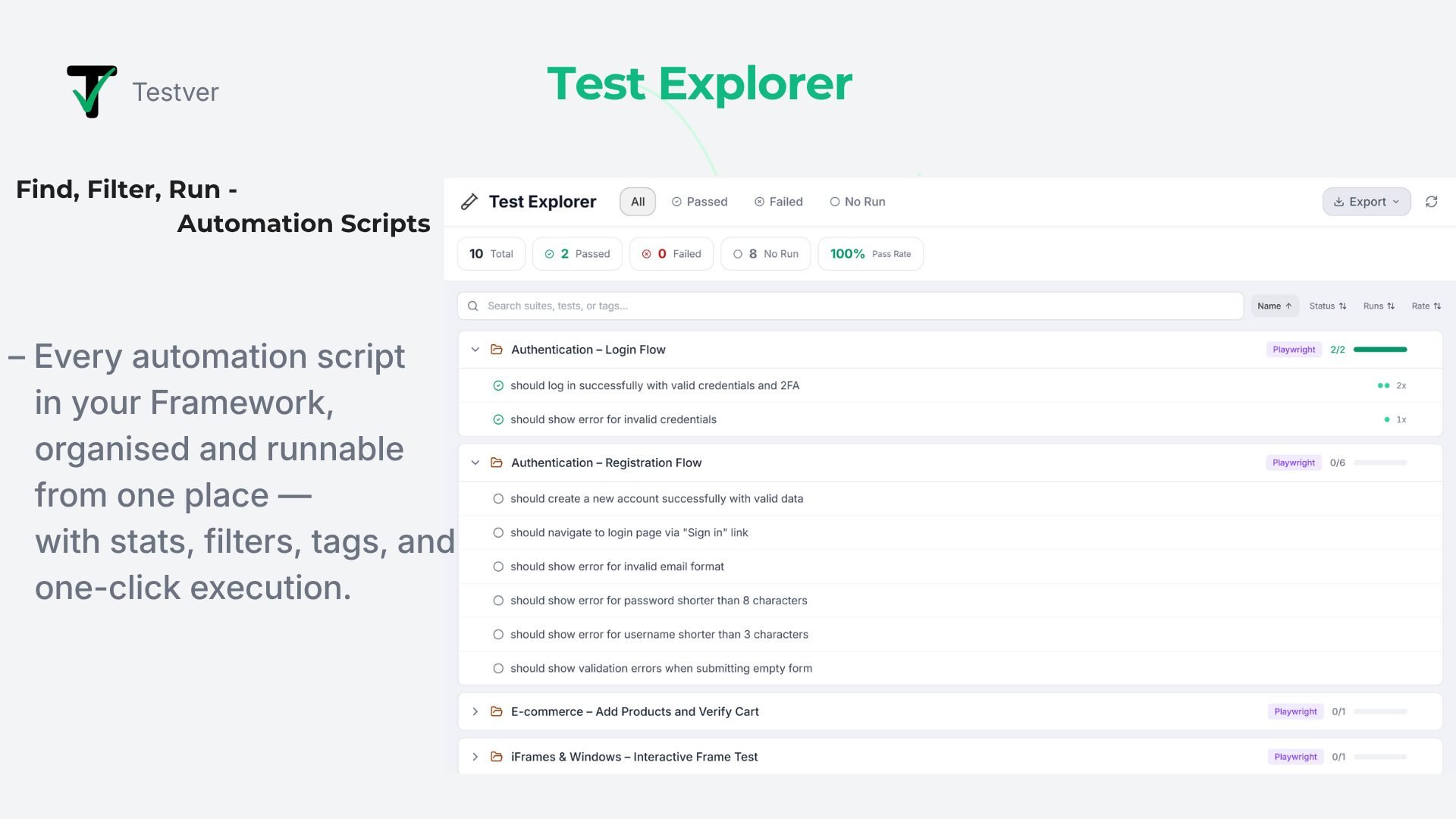Select test 'validation errors when submitting empty form'
The height and width of the screenshot is (819, 1456).
[x=950, y=669]
